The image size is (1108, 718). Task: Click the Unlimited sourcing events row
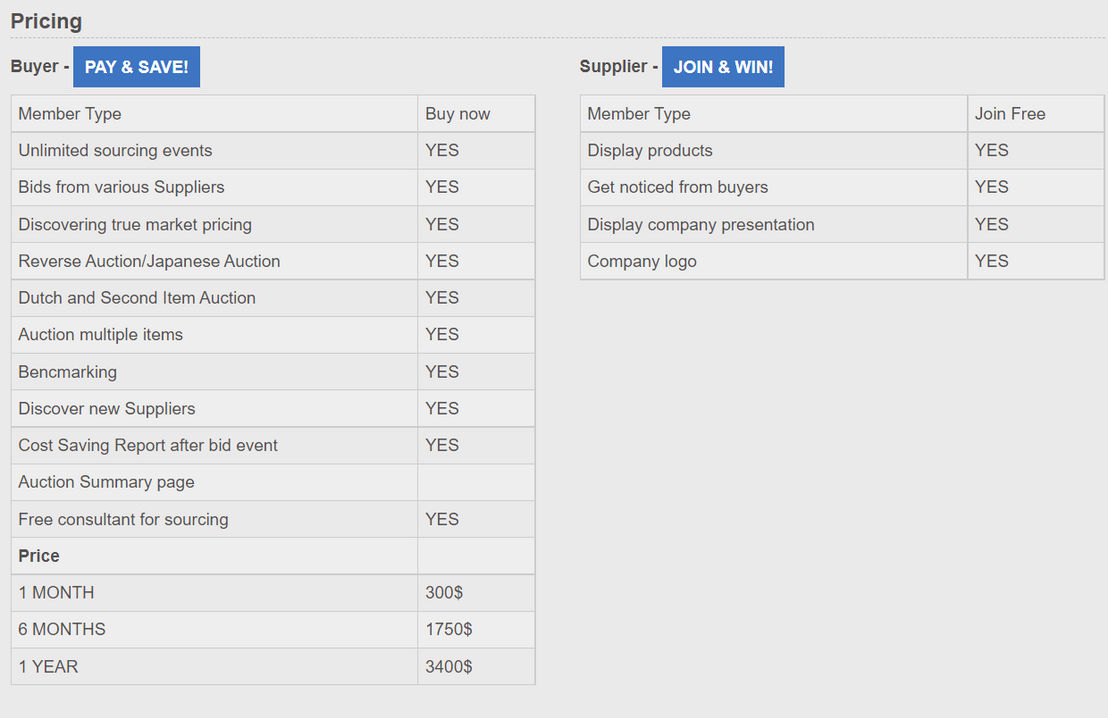coord(273,151)
